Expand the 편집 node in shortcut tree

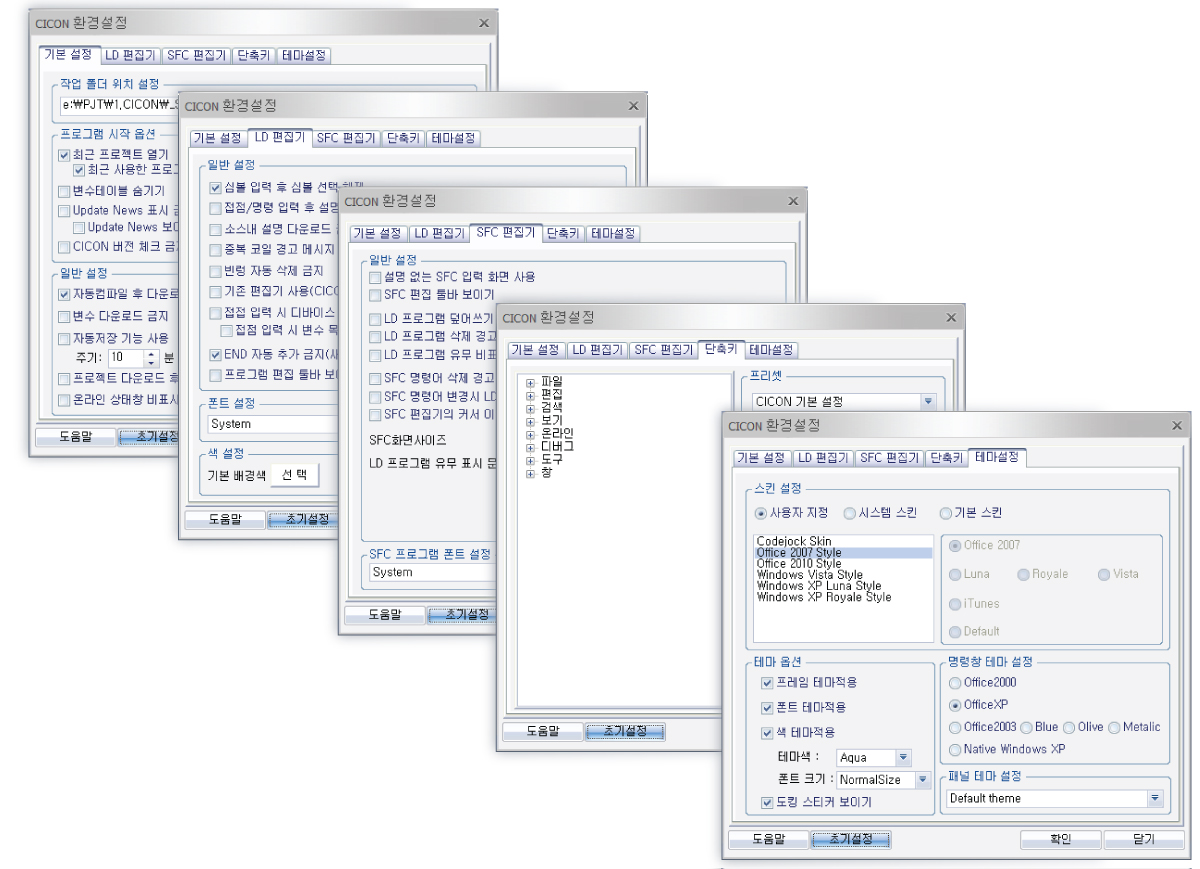tap(531, 395)
